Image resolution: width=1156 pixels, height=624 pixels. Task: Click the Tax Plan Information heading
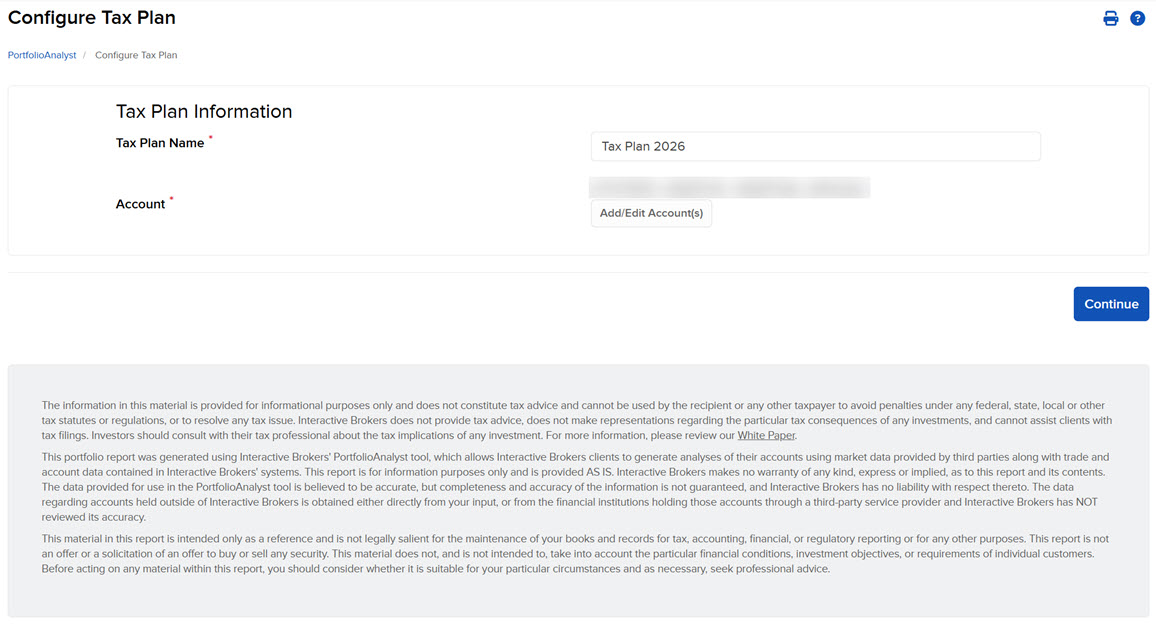click(x=204, y=111)
